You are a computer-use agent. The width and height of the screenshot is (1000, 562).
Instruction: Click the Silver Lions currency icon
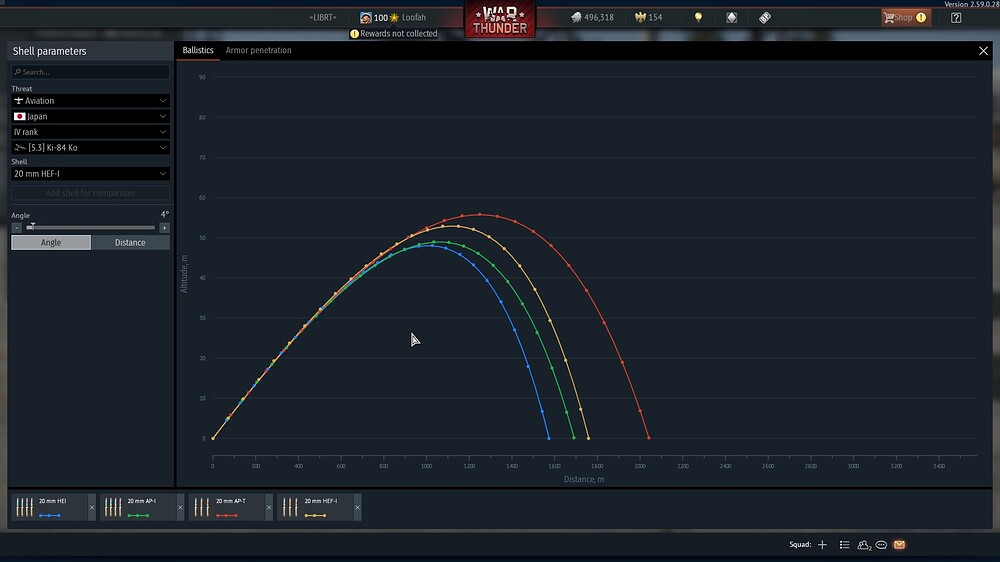[x=577, y=17]
